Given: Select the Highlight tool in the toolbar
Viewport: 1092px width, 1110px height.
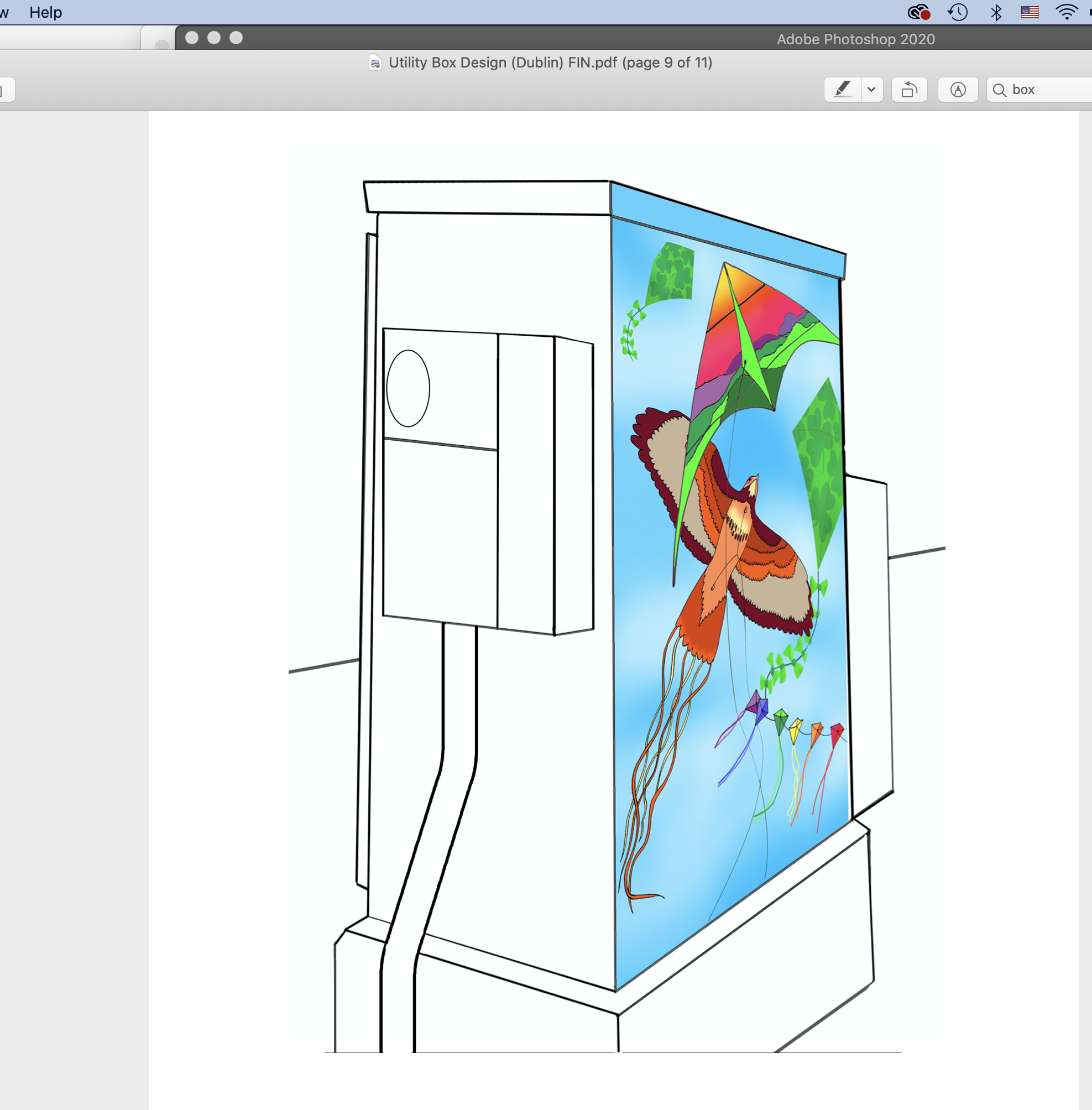Looking at the screenshot, I should pos(842,90).
